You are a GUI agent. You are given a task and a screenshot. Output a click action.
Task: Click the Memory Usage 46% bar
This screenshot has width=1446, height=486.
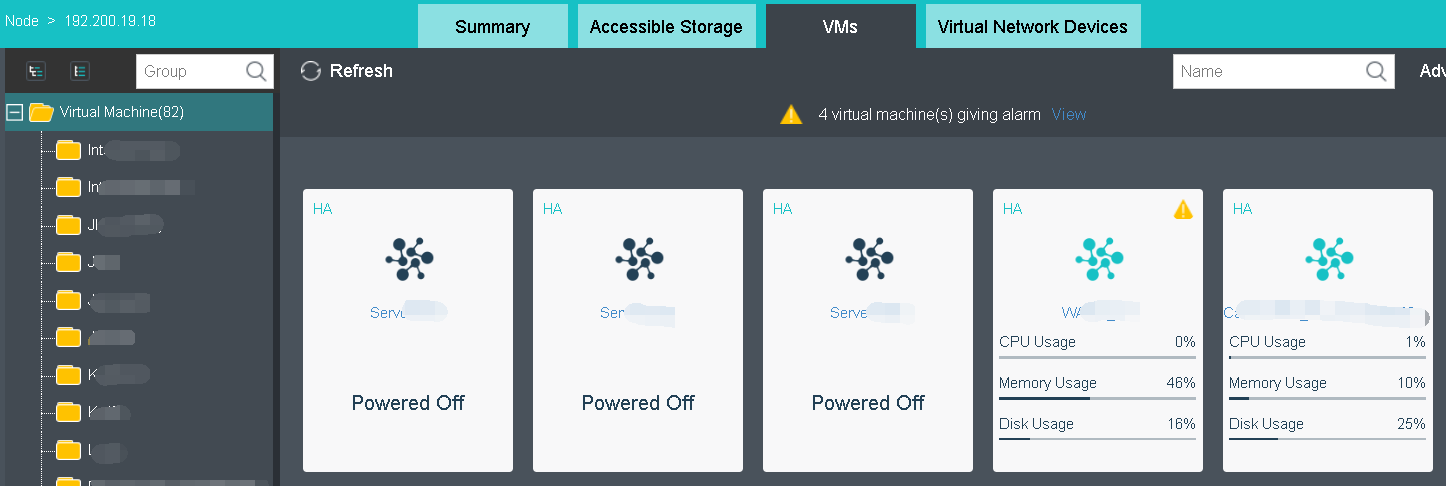pos(1097,398)
